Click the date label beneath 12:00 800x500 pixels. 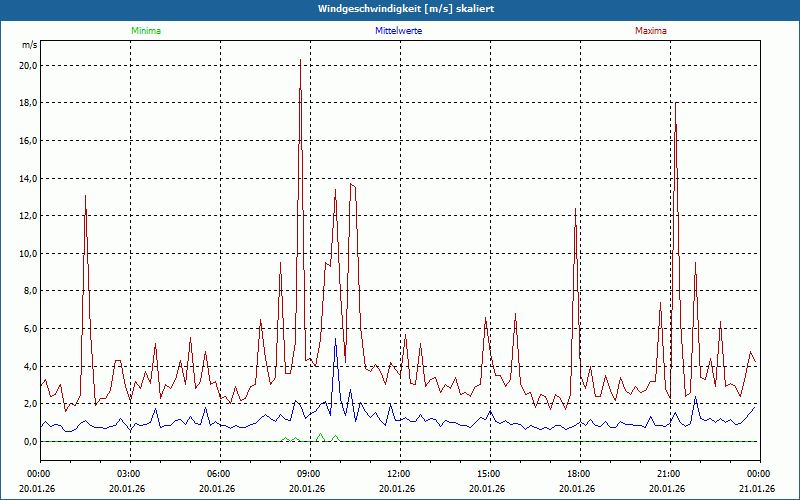[x=398, y=489]
